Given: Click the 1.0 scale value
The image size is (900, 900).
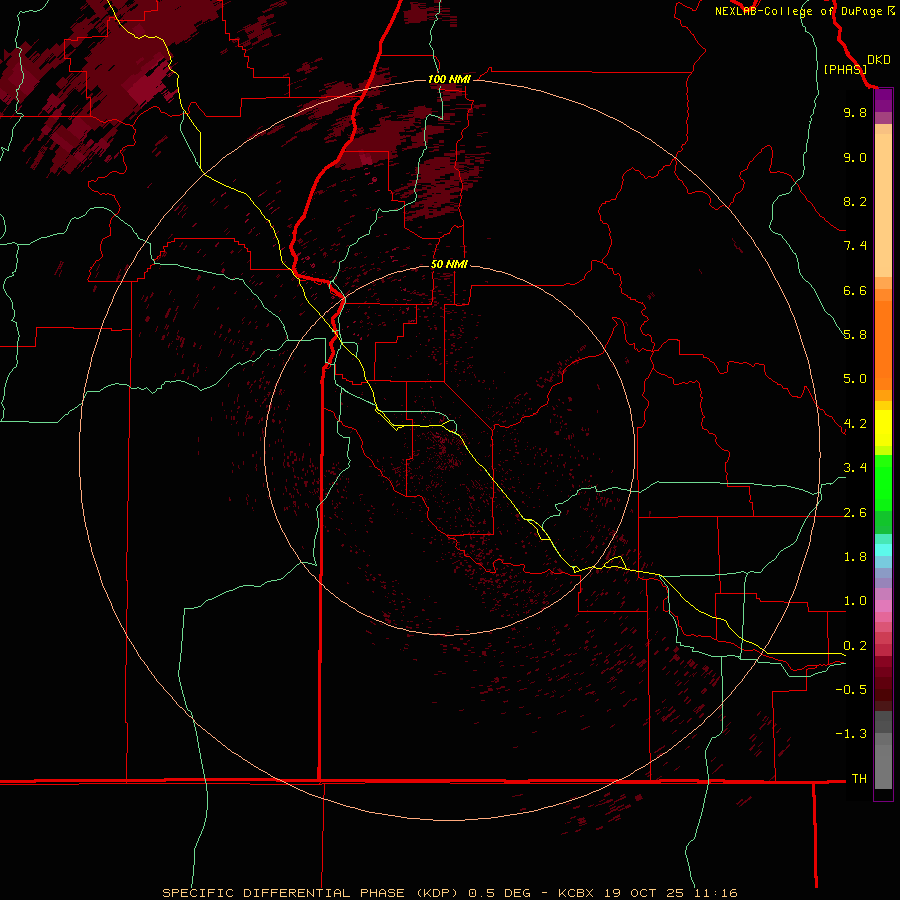Looking at the screenshot, I should pyautogui.click(x=855, y=601).
